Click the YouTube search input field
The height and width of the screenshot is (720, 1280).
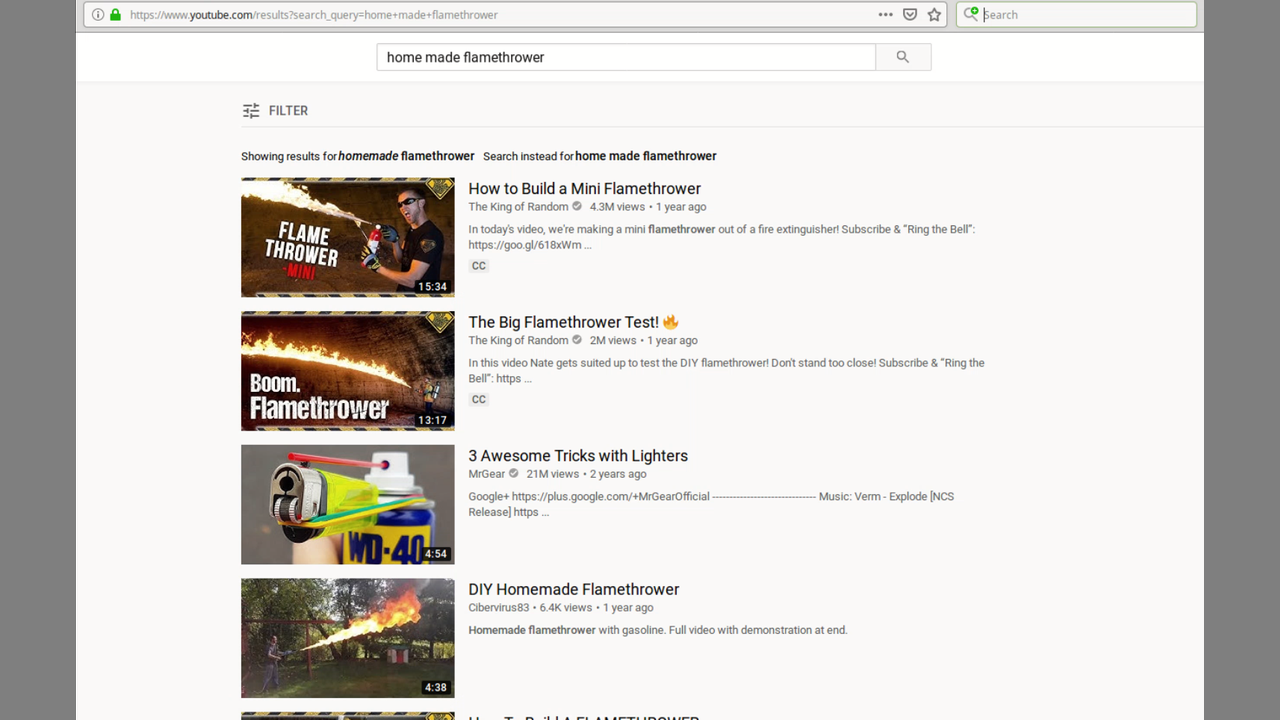[x=625, y=57]
